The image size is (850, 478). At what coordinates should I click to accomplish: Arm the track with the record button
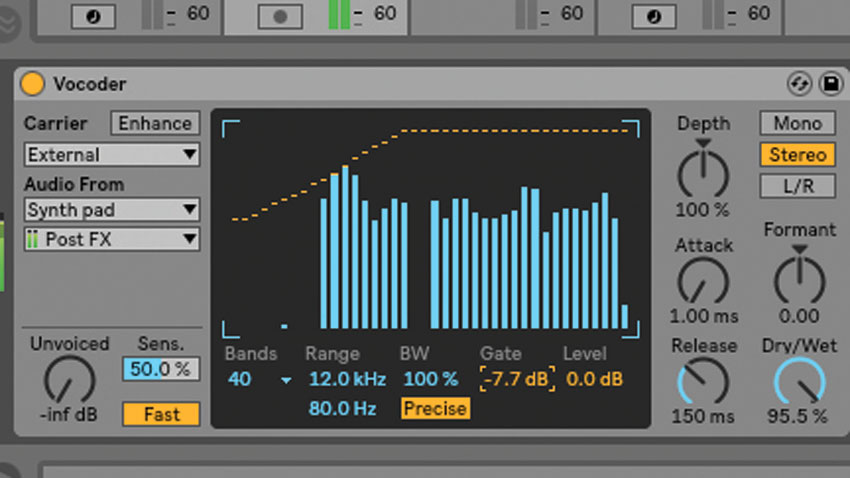pos(280,17)
